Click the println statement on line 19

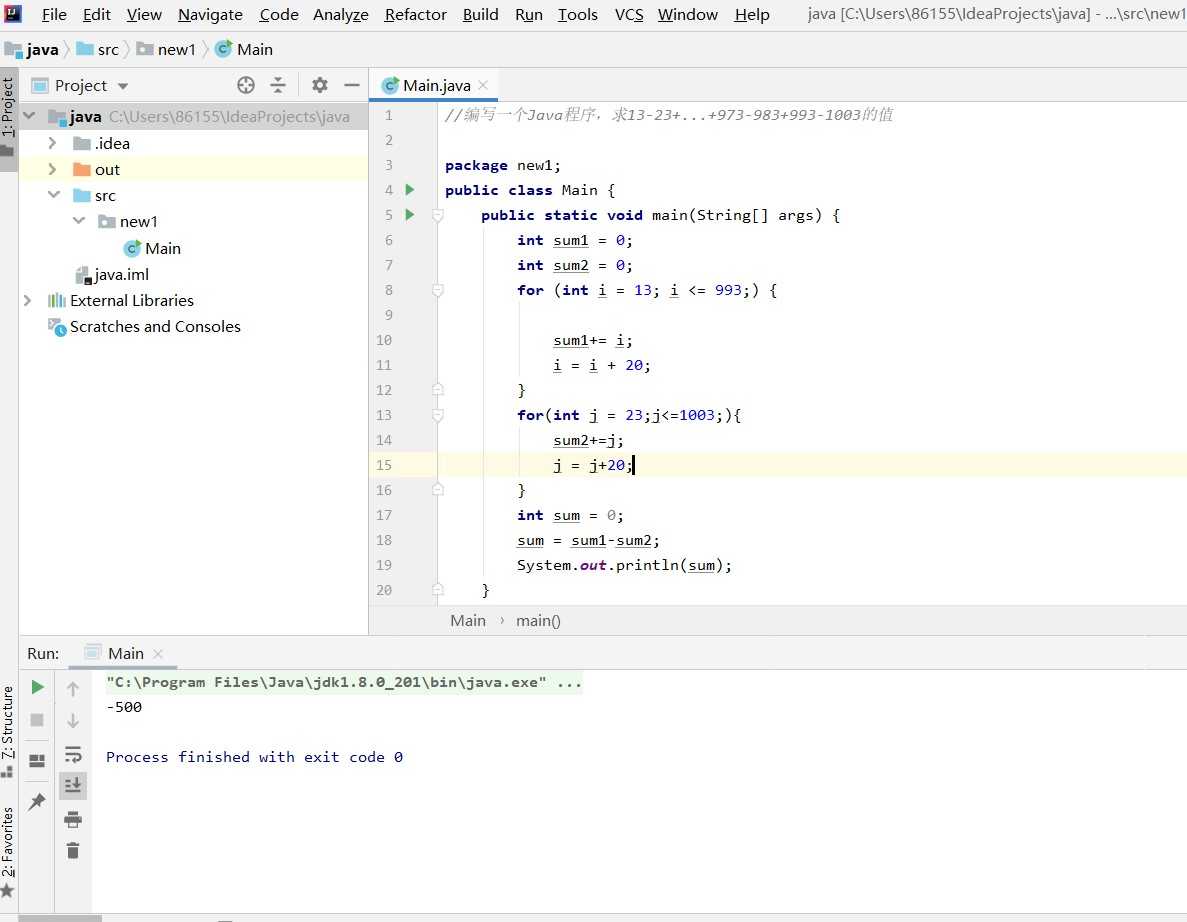(x=624, y=565)
